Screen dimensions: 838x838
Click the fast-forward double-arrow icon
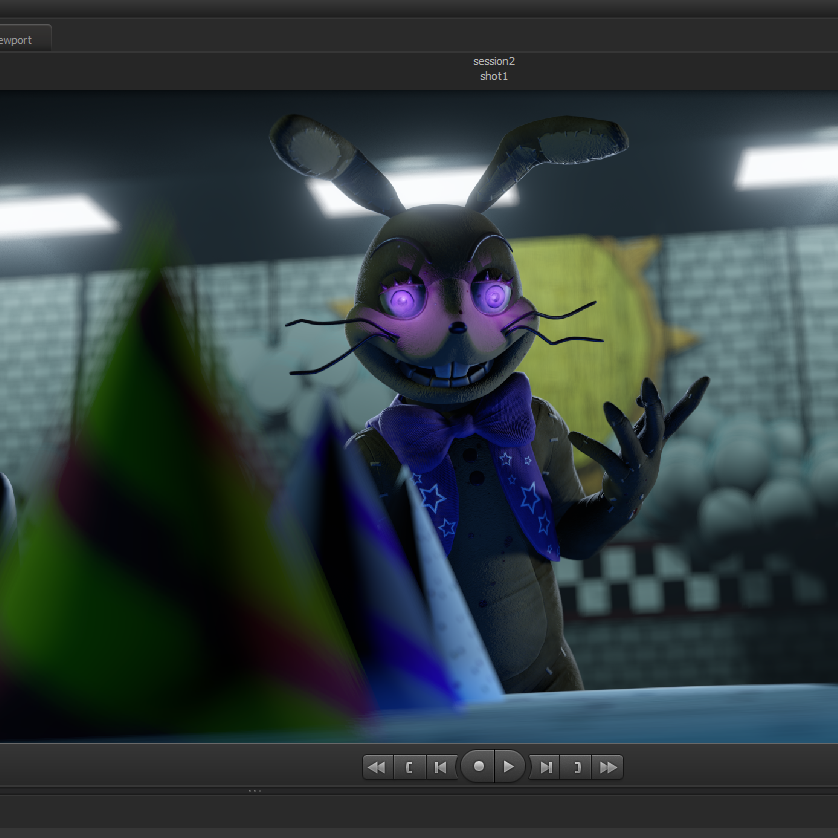[x=608, y=767]
